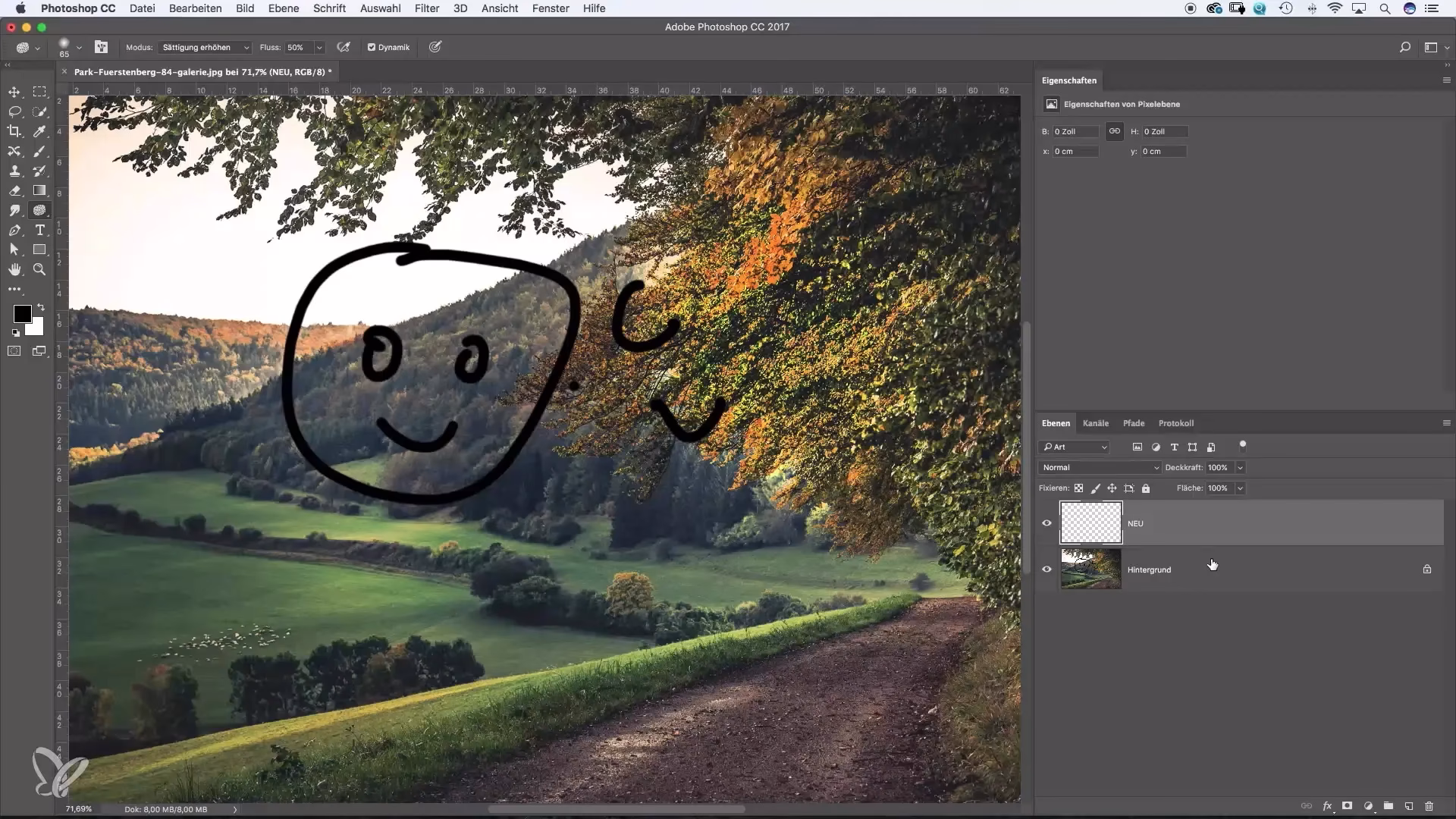
Task: Hide the Hintergrund layer
Action: [1046, 569]
